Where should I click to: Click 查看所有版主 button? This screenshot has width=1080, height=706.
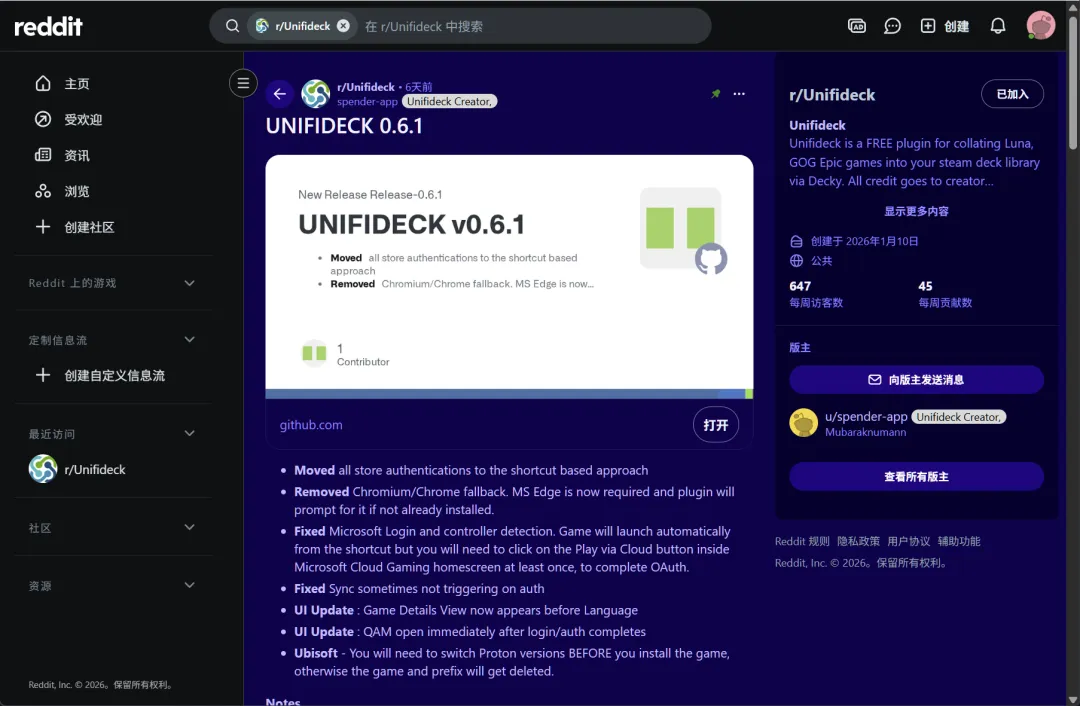pyautogui.click(x=916, y=477)
